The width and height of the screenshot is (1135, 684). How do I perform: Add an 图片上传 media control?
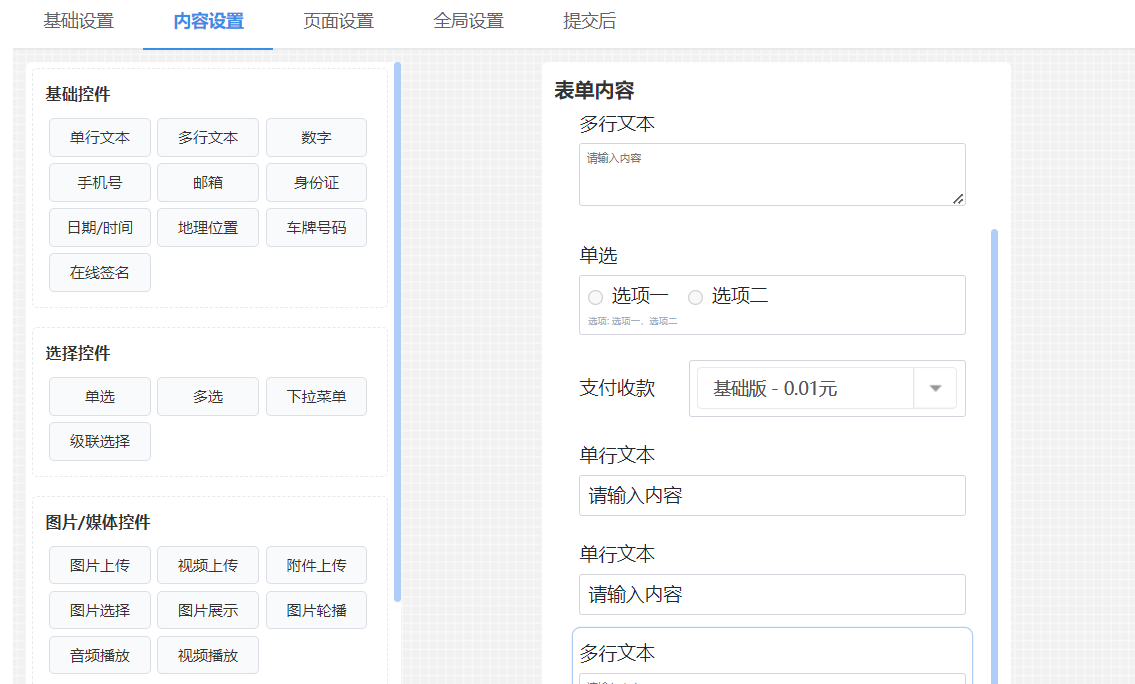pos(99,565)
